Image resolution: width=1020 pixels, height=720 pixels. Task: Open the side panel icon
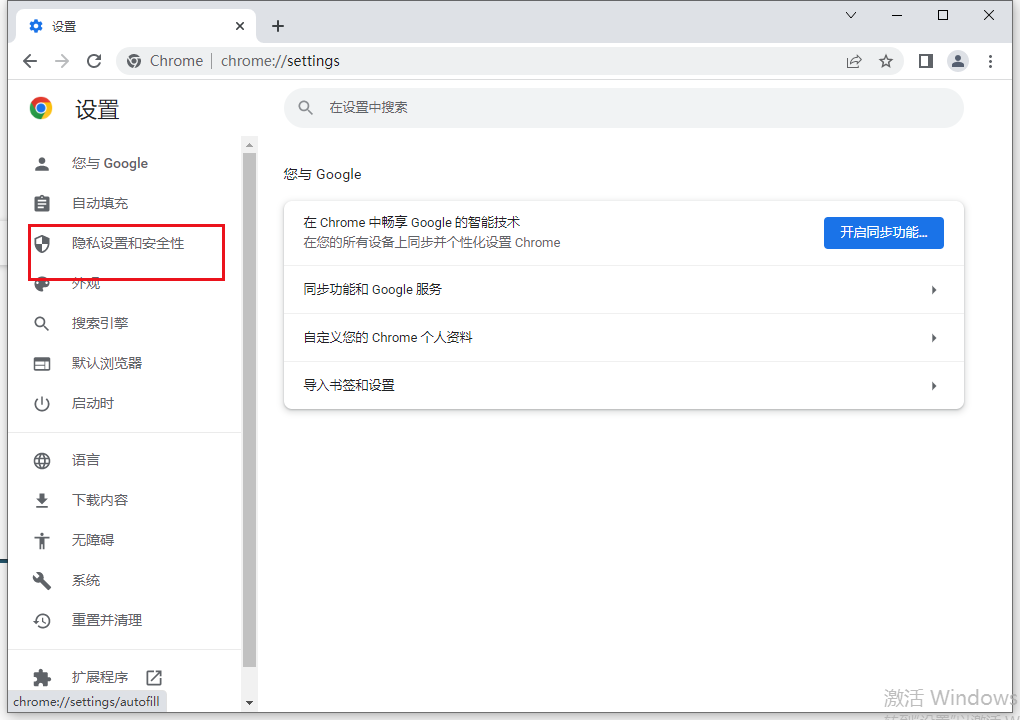tap(926, 61)
